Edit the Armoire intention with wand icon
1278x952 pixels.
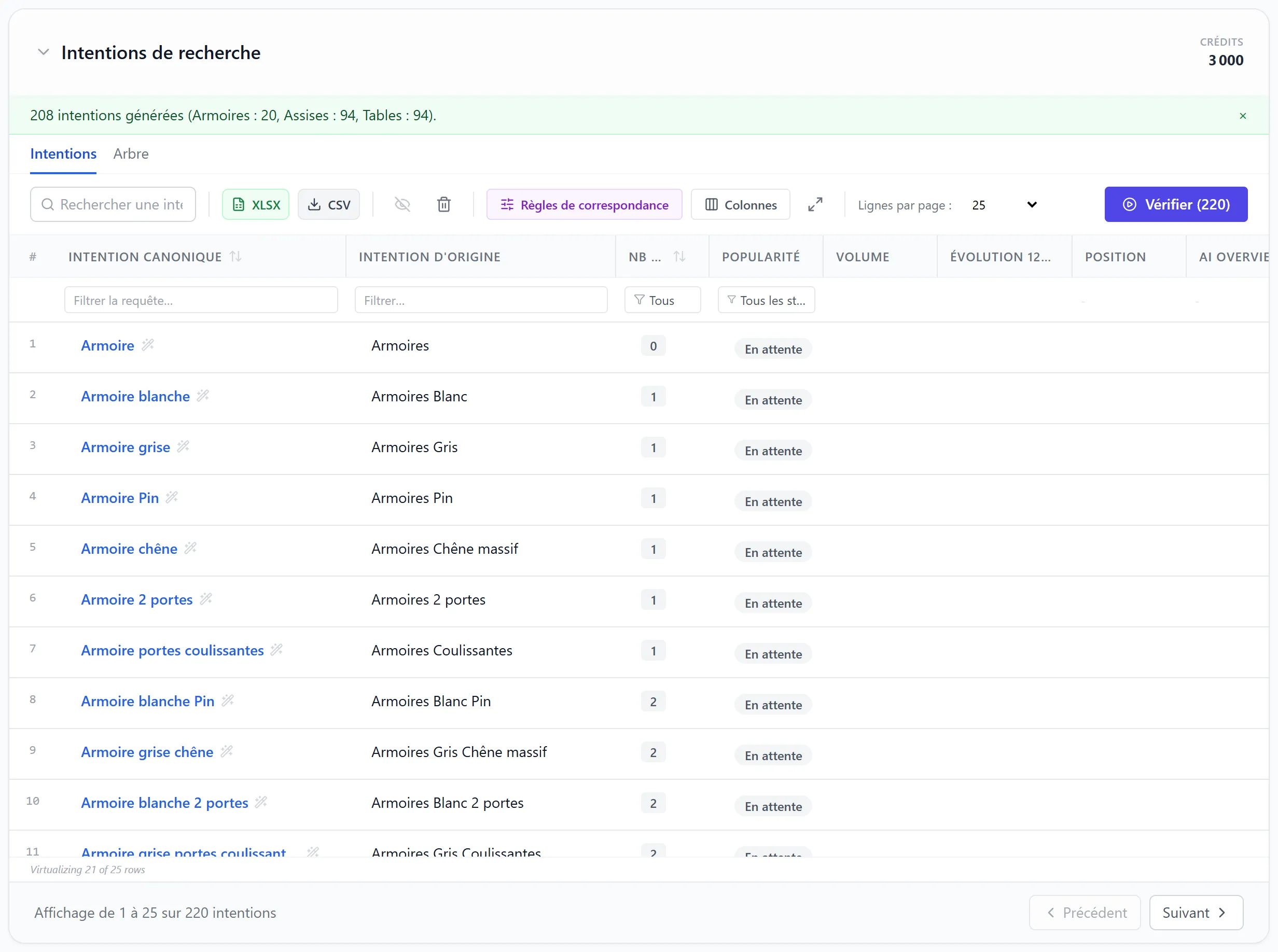pos(148,345)
